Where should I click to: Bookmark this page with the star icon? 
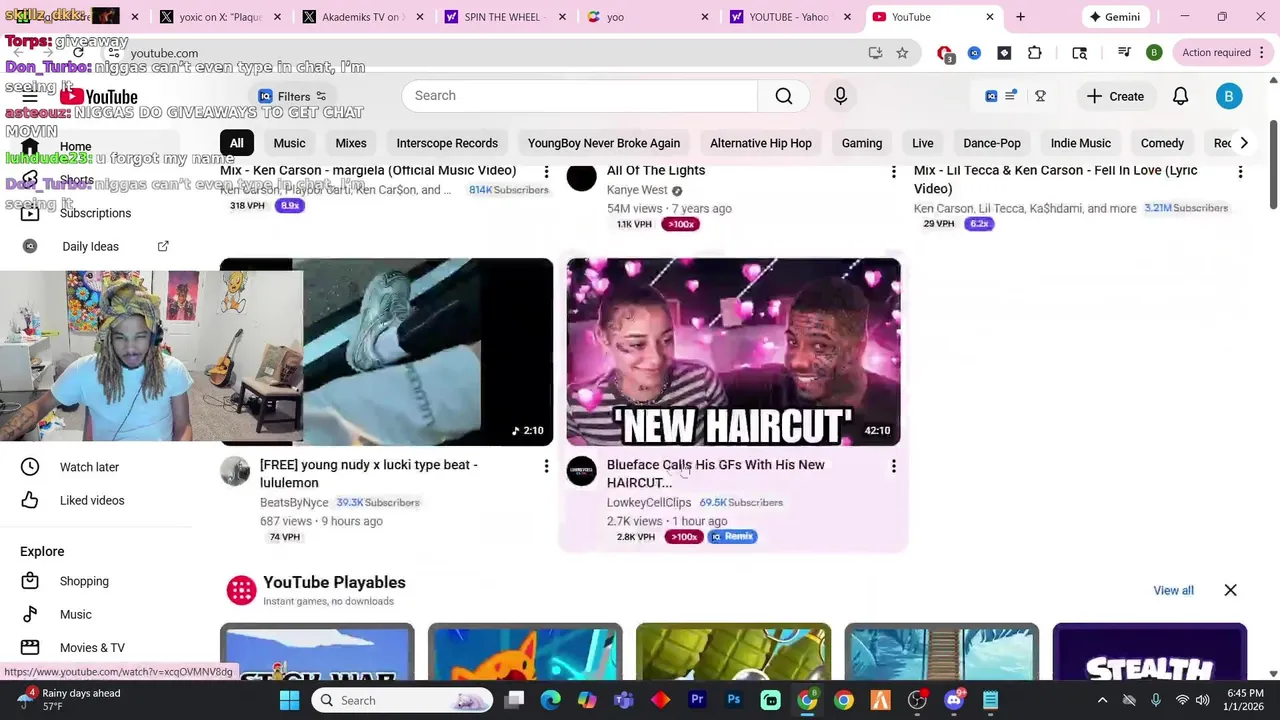[x=902, y=53]
